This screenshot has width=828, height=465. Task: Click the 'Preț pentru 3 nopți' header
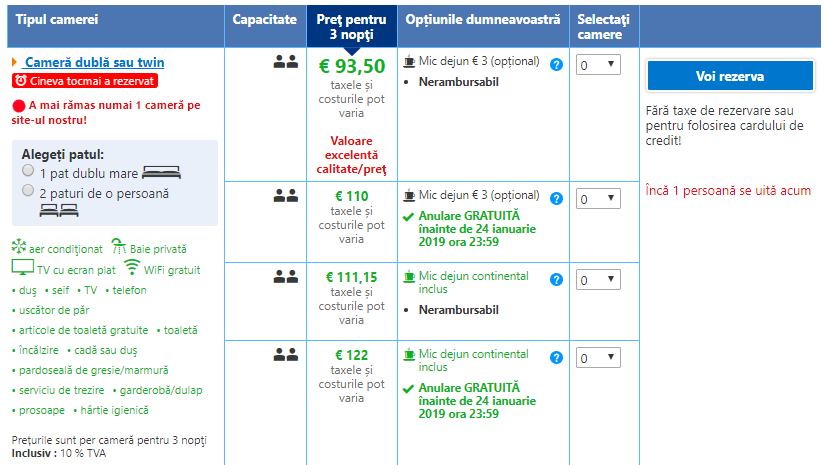350,26
